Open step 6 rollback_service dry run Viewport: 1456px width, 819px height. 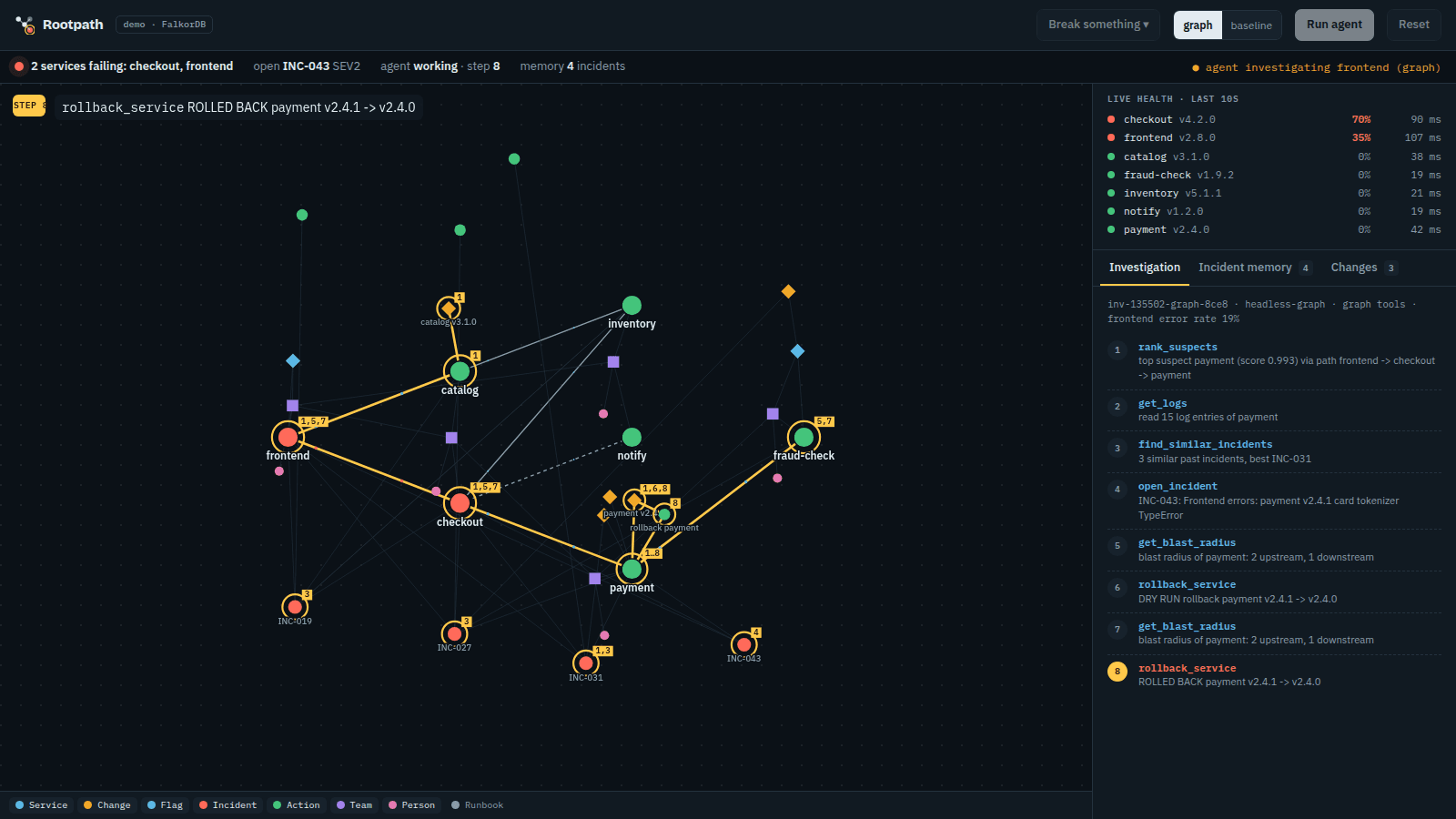pyautogui.click(x=1274, y=591)
